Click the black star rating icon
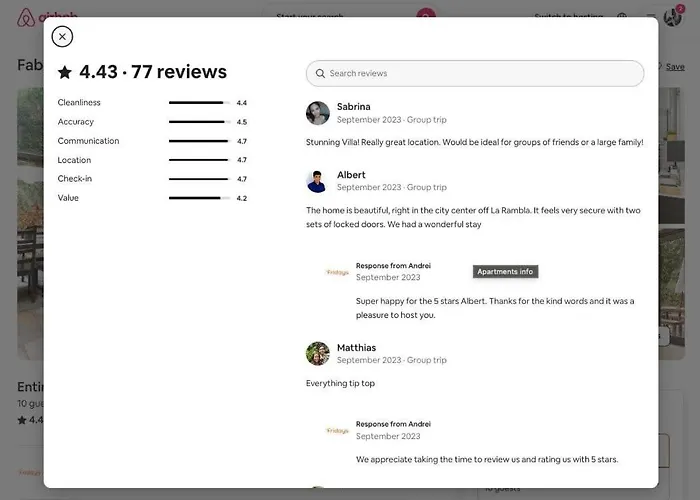 tap(65, 72)
